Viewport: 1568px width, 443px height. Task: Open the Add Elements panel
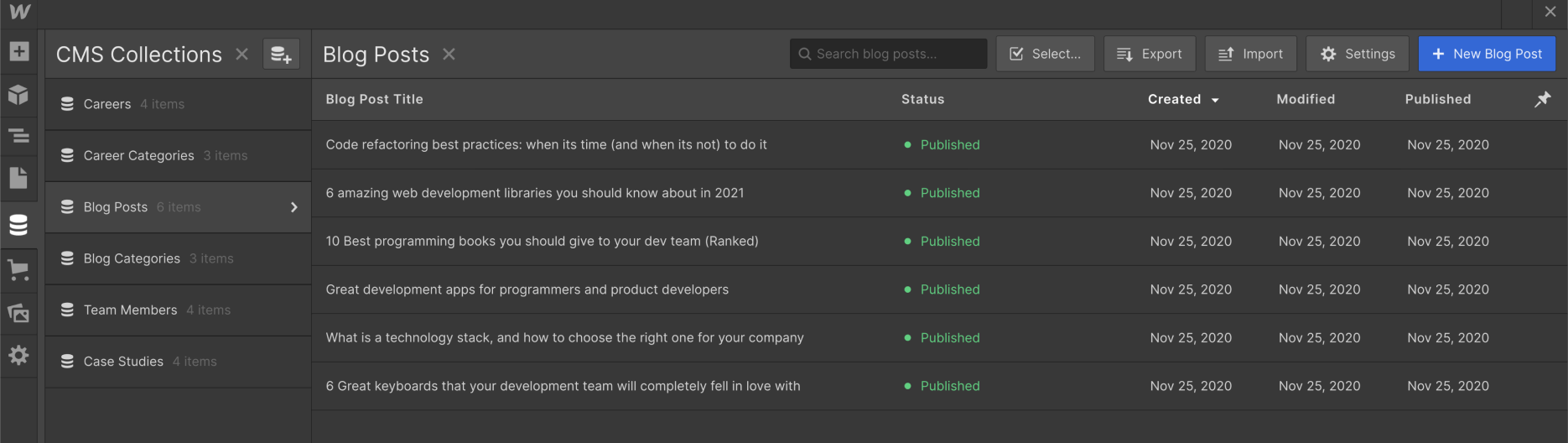click(x=18, y=52)
